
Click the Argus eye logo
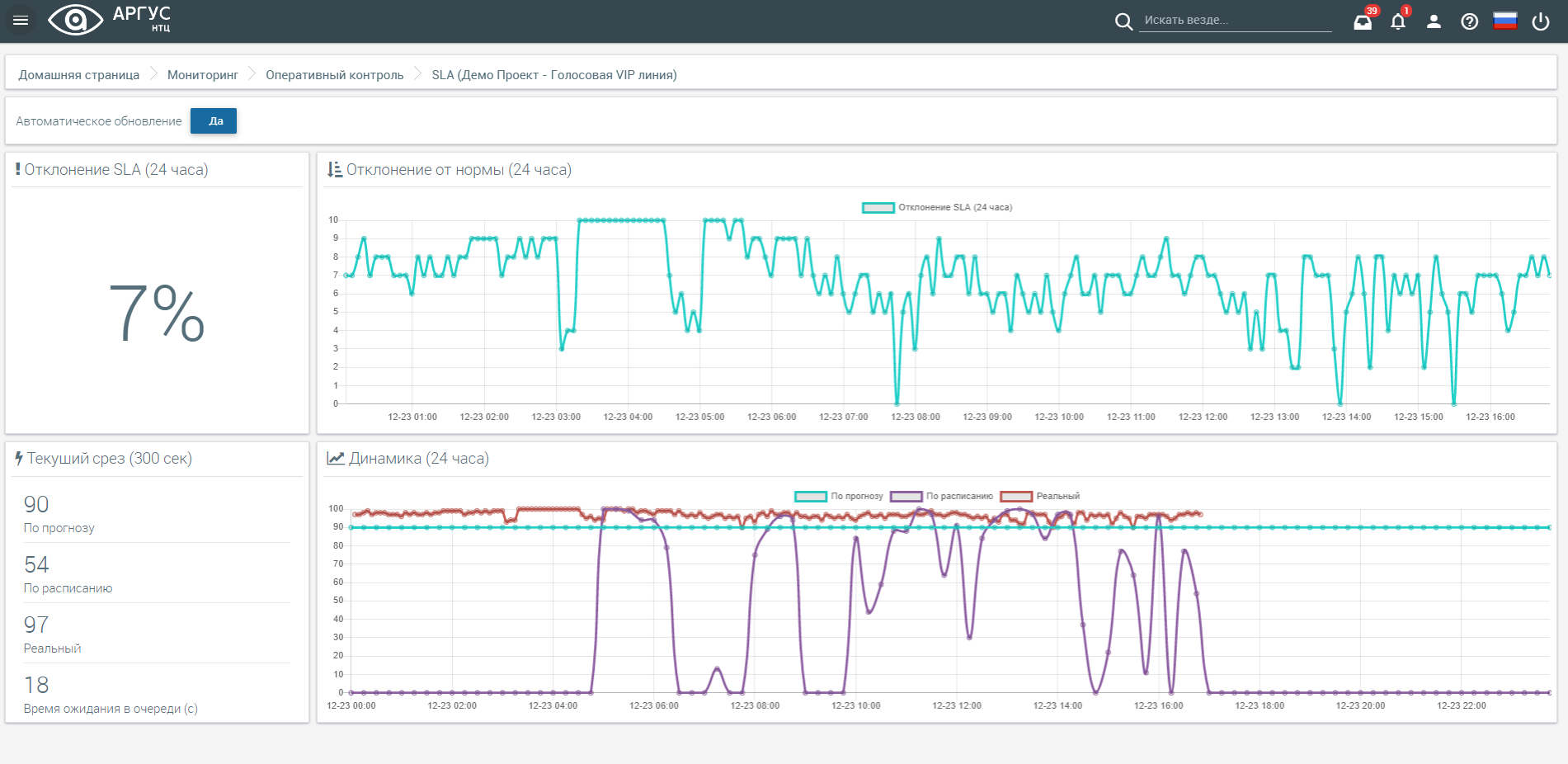(x=75, y=21)
